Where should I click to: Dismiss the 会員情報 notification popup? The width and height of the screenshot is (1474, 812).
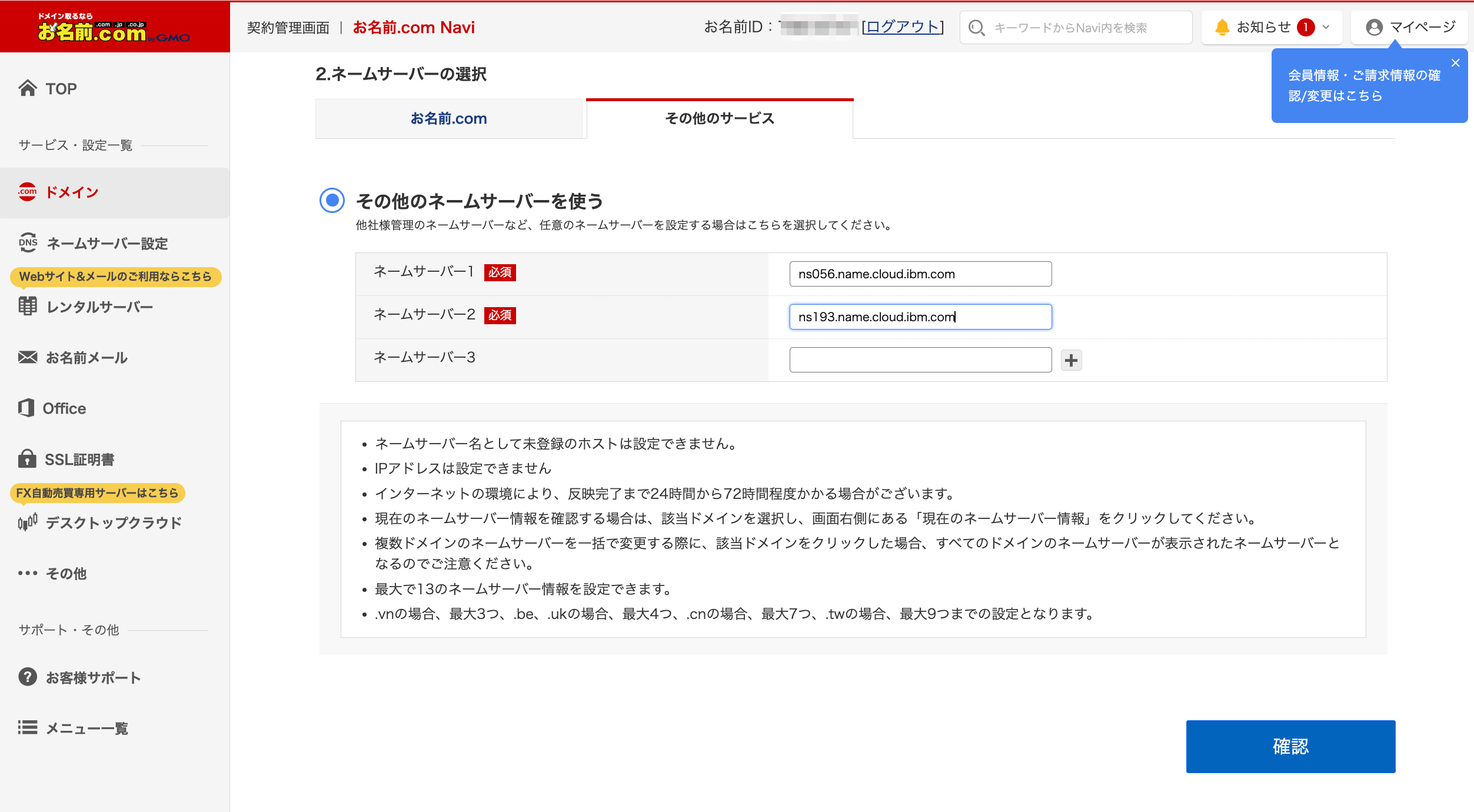coord(1456,63)
